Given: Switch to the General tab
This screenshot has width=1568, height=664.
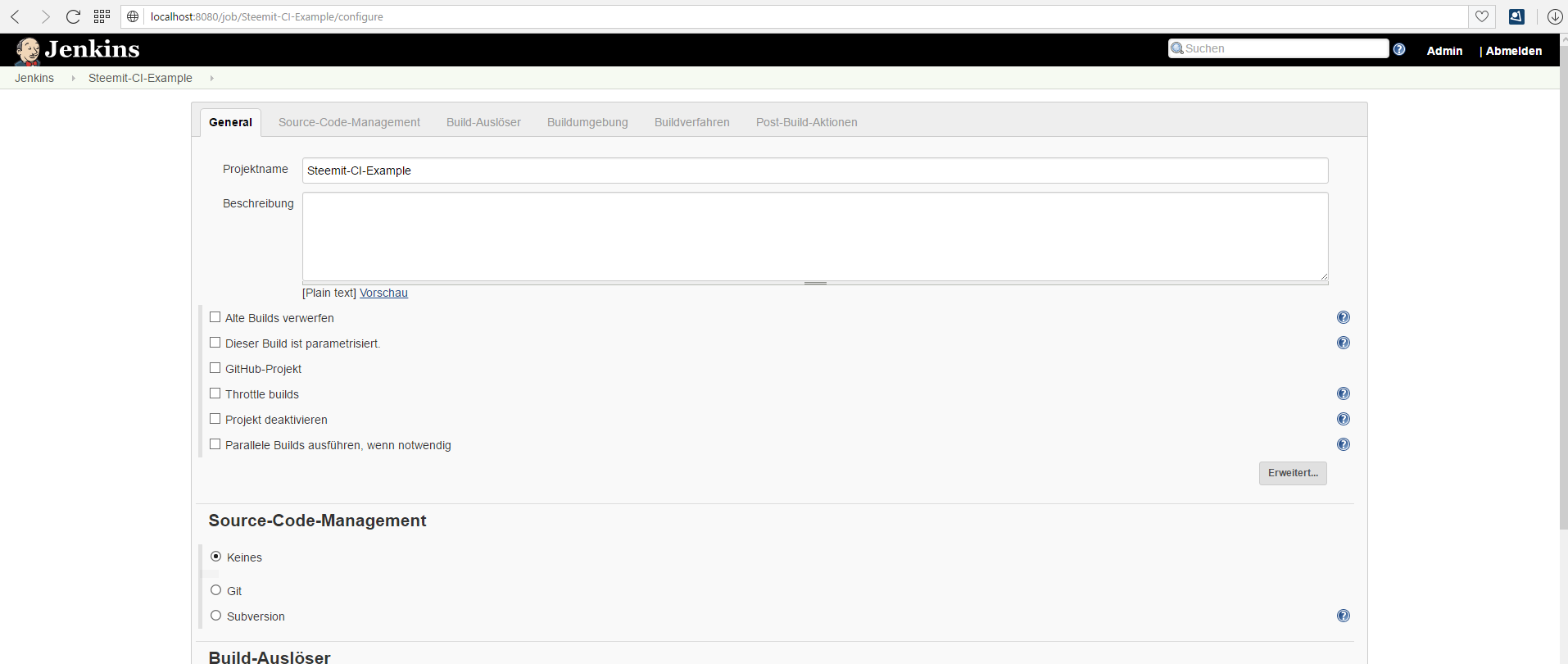Looking at the screenshot, I should tap(230, 122).
